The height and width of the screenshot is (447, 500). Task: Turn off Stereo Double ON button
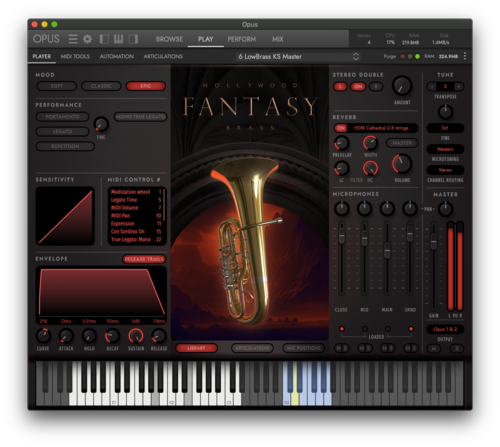tap(358, 87)
